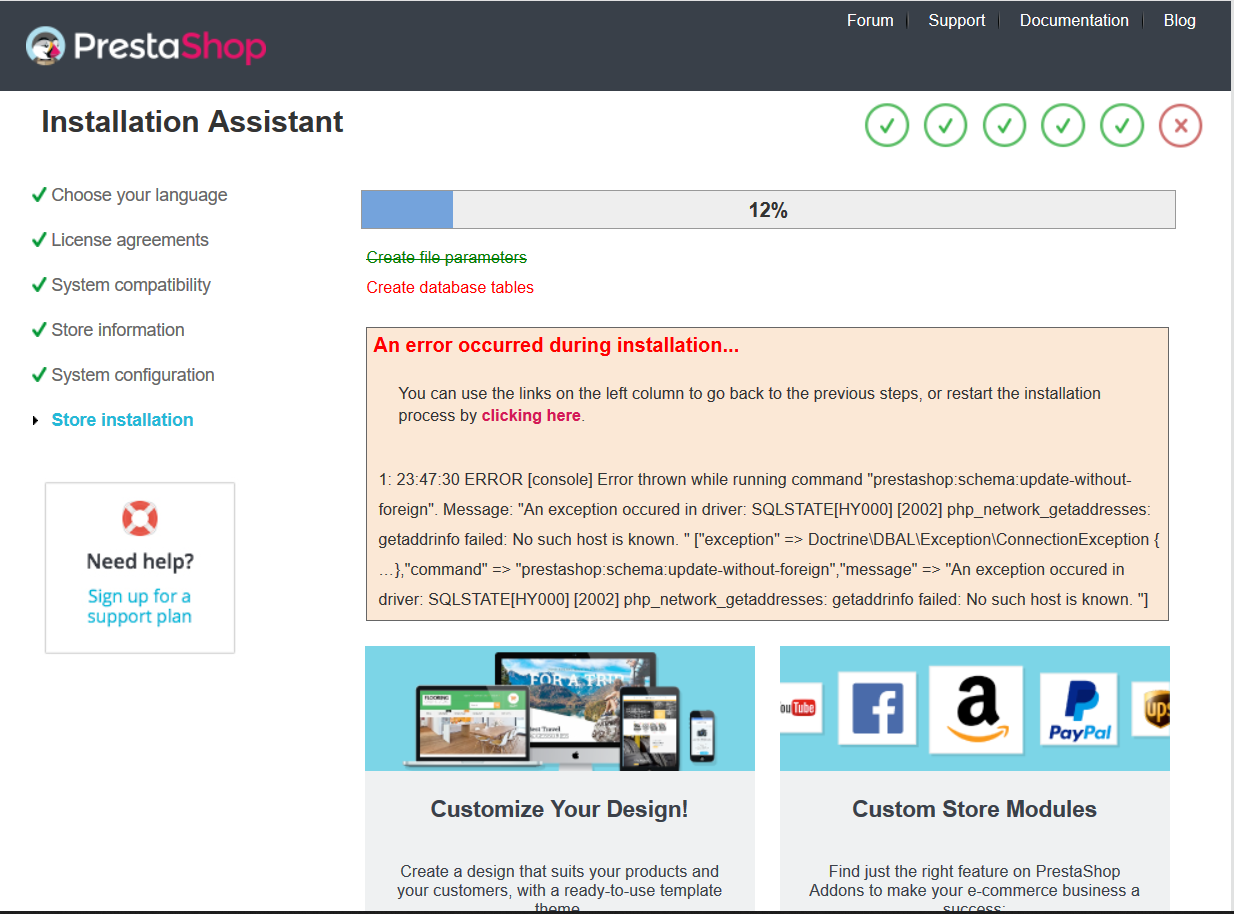Click the SQLSTATE error log message

tap(768, 539)
